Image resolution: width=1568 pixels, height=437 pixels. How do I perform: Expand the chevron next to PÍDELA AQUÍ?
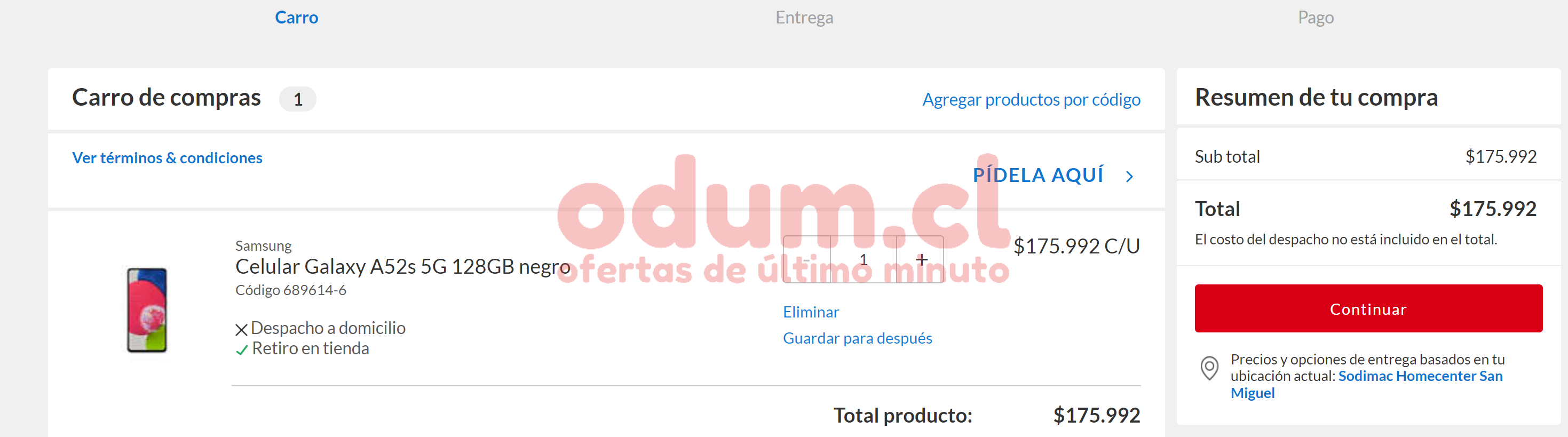1130,177
